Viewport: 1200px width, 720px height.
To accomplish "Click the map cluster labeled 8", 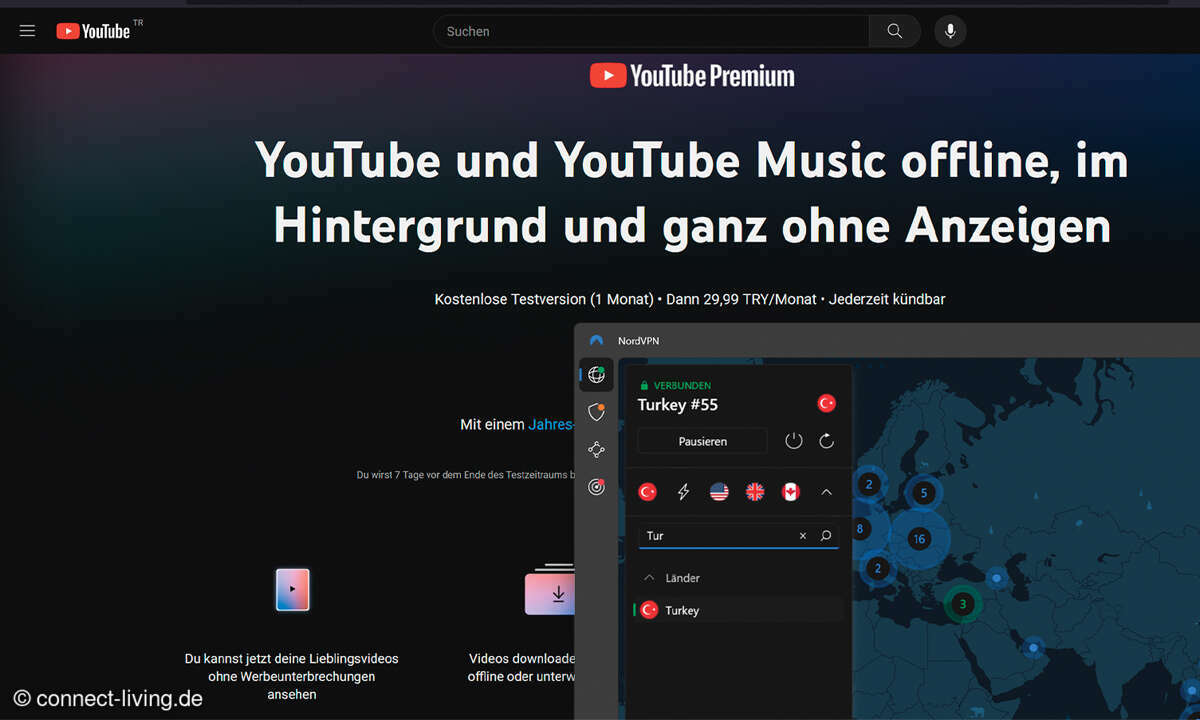I will click(x=860, y=529).
